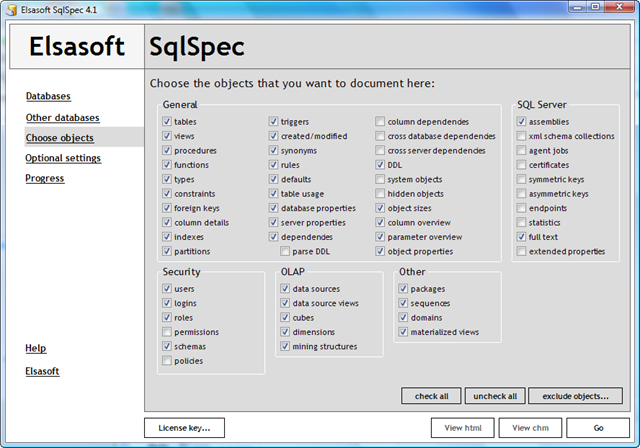Uncheck created/modified option
640x448 pixels.
tap(273, 135)
